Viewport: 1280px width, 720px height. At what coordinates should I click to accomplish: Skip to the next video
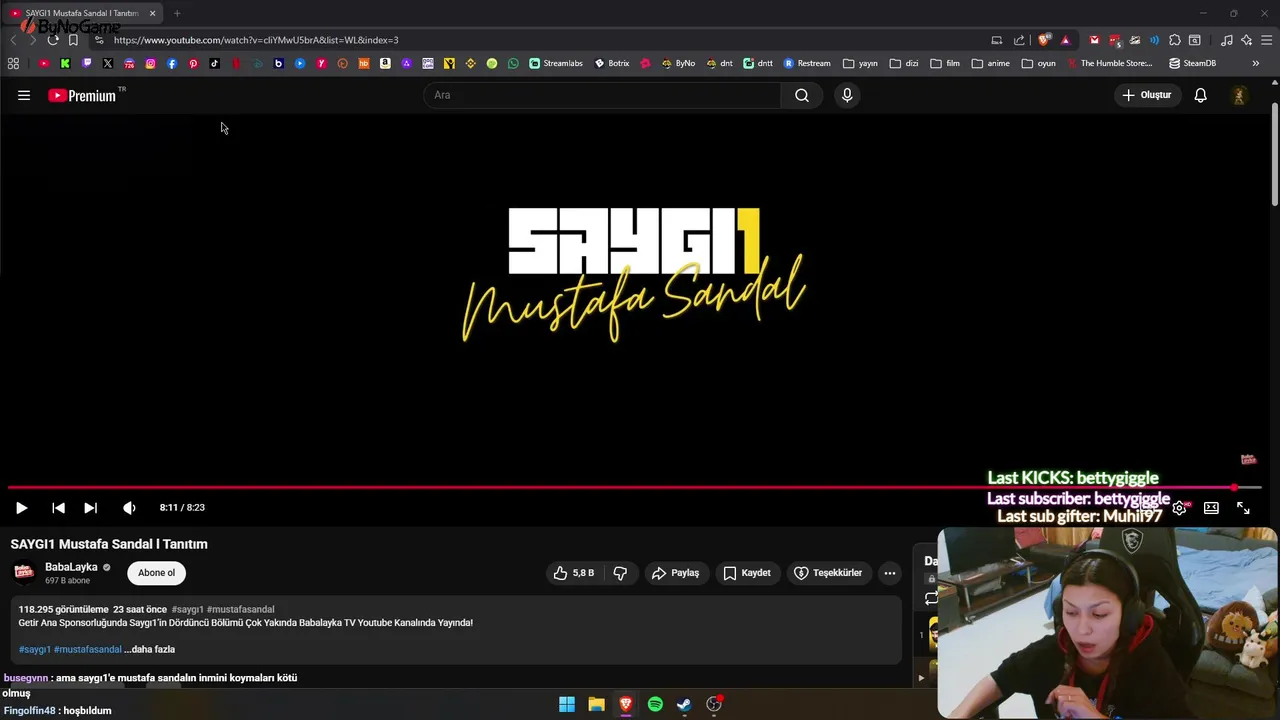pos(90,508)
